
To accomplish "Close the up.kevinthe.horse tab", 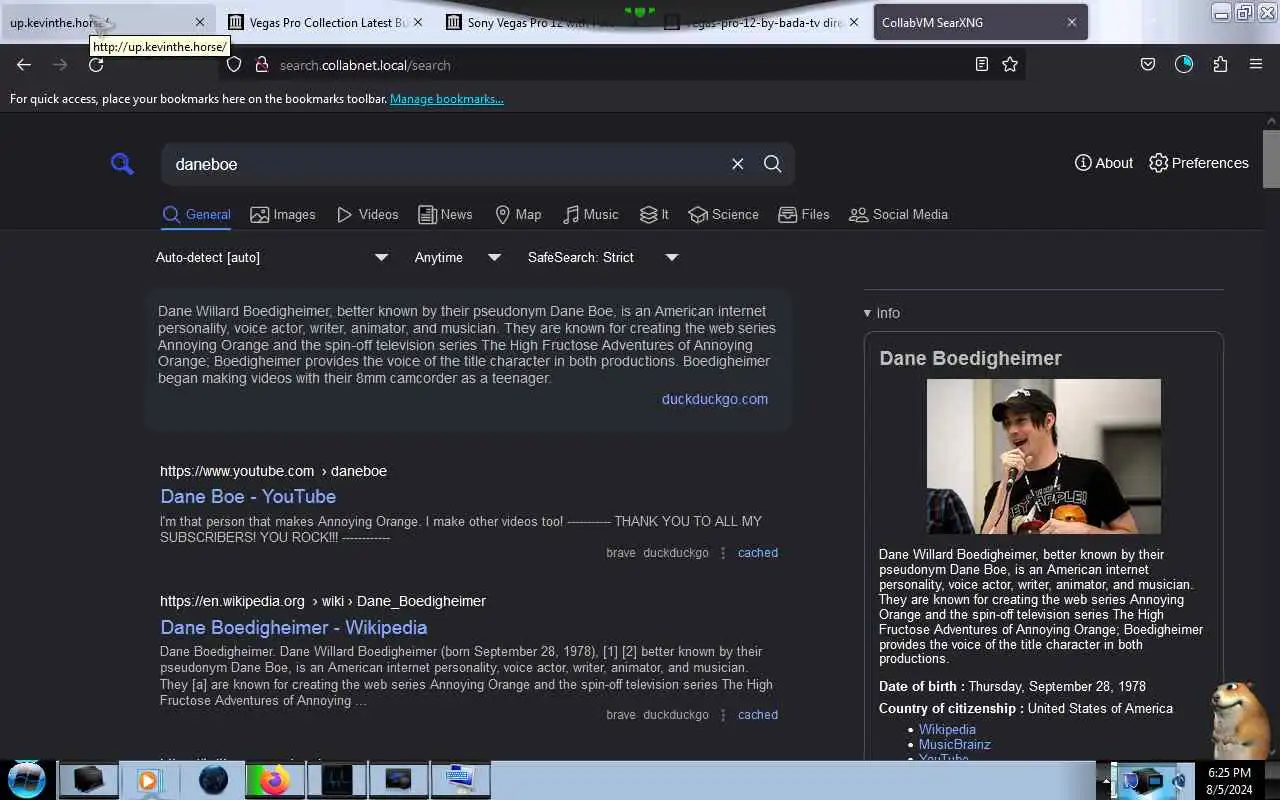I will 200,22.
